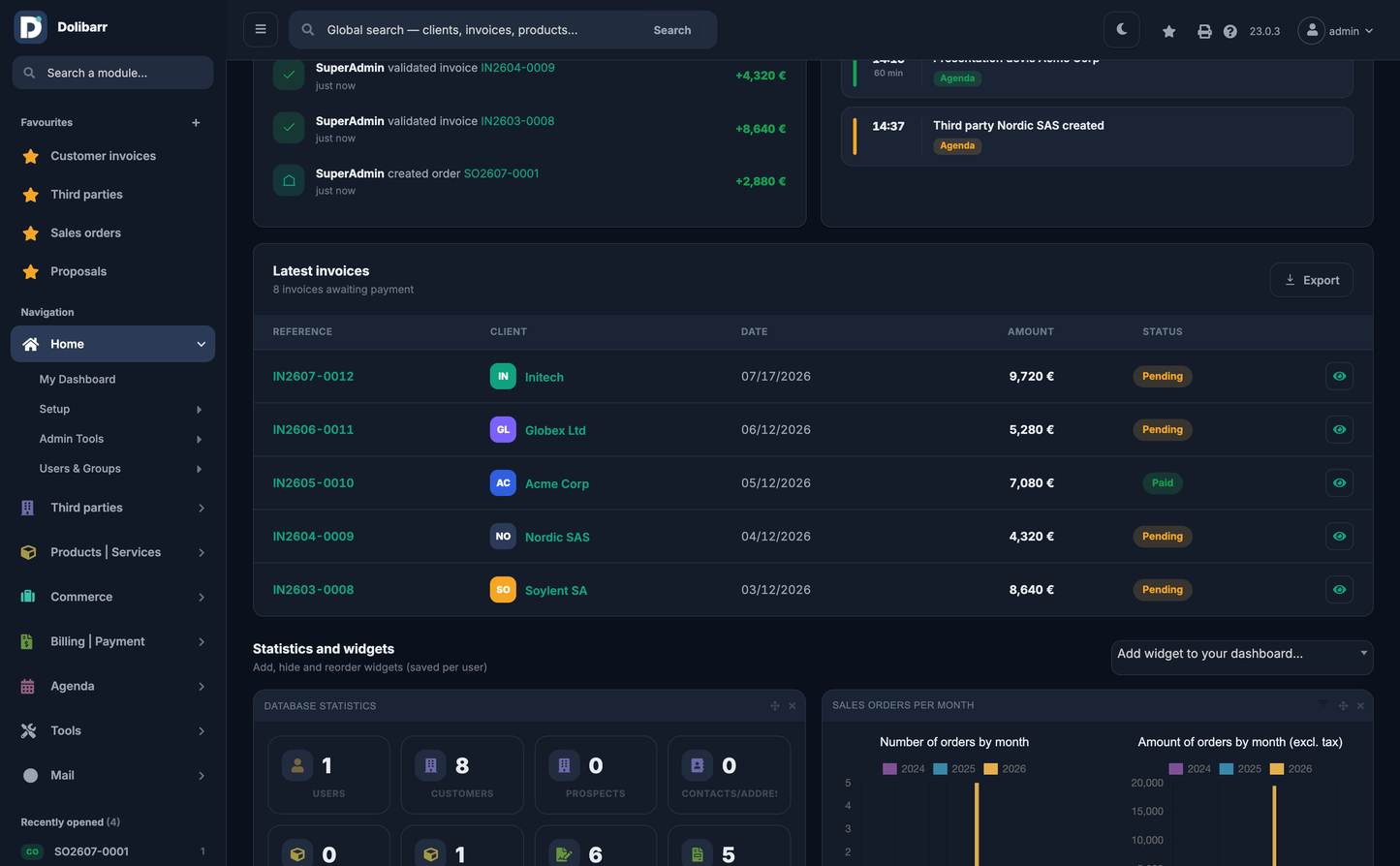This screenshot has height=866, width=1400.
Task: Click Nordic SAS NO avatar
Action: pyautogui.click(x=503, y=536)
